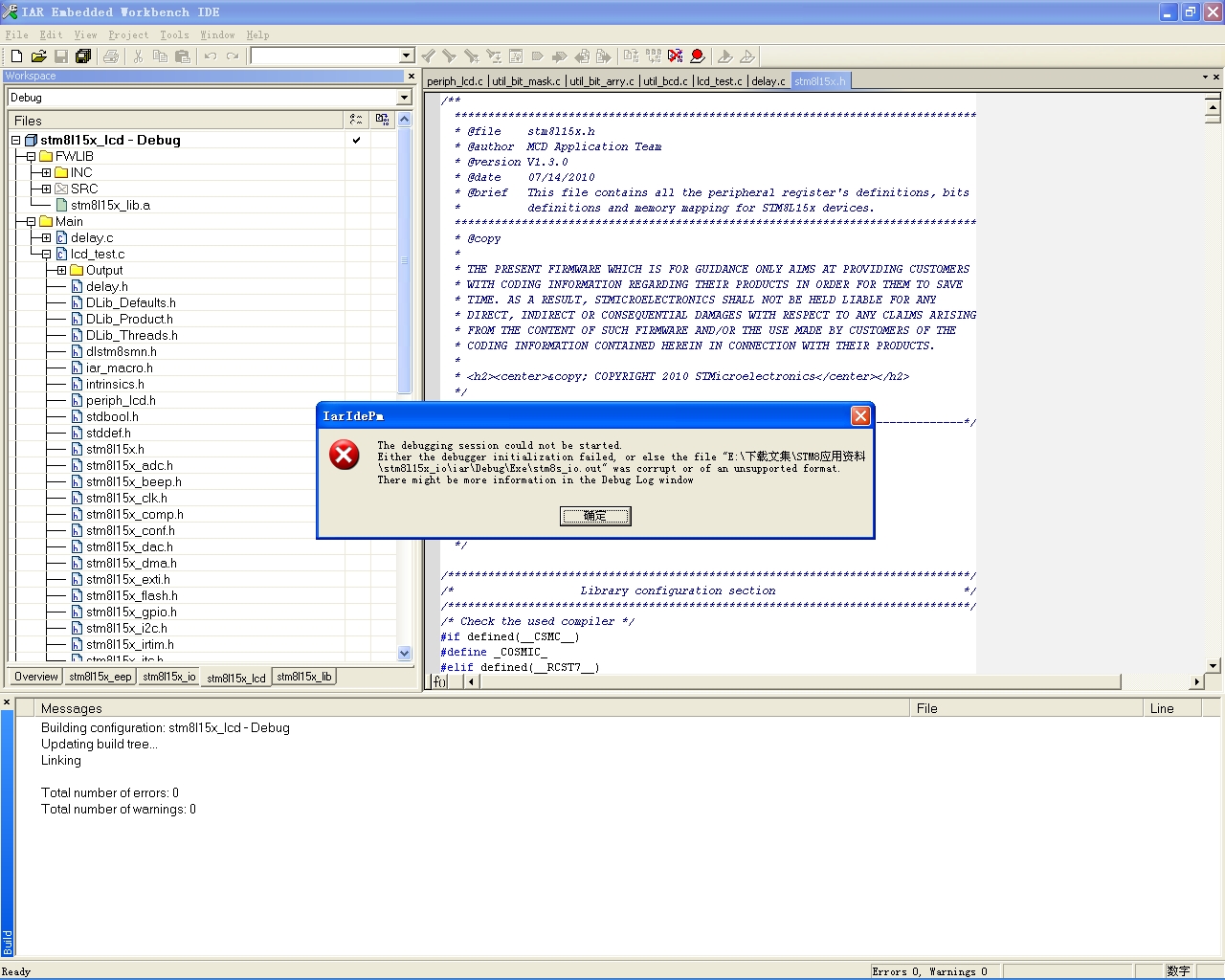This screenshot has height=980, width=1225.
Task: Open the quick search dropdown arrow
Action: pyautogui.click(x=407, y=56)
